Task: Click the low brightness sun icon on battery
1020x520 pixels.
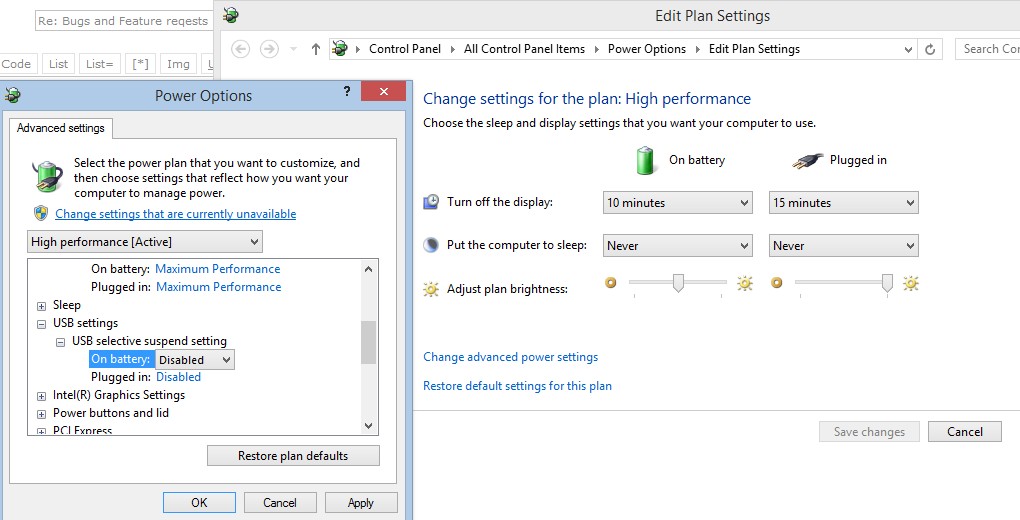Action: tap(611, 284)
